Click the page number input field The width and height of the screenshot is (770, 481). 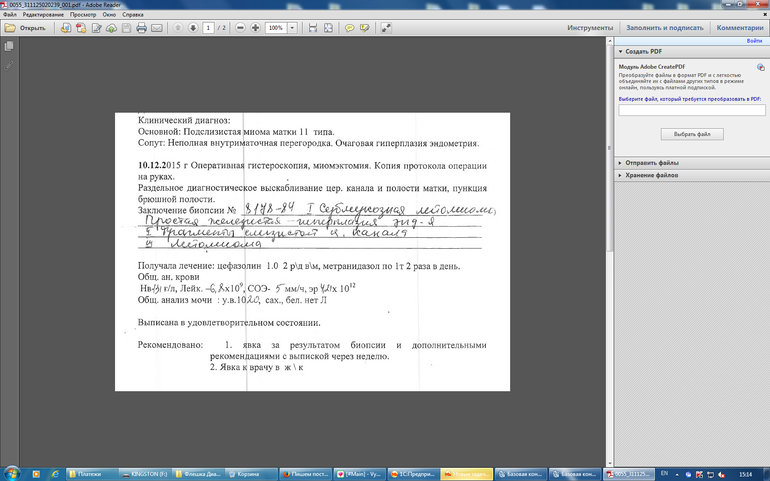[x=209, y=28]
